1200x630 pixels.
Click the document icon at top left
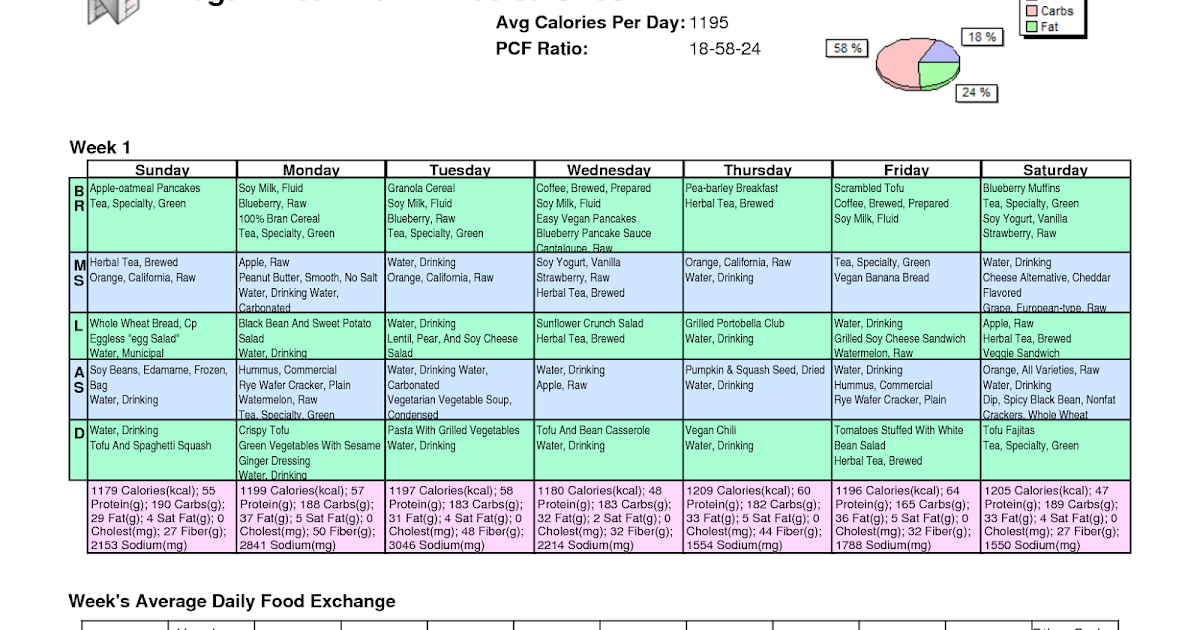(111, 10)
